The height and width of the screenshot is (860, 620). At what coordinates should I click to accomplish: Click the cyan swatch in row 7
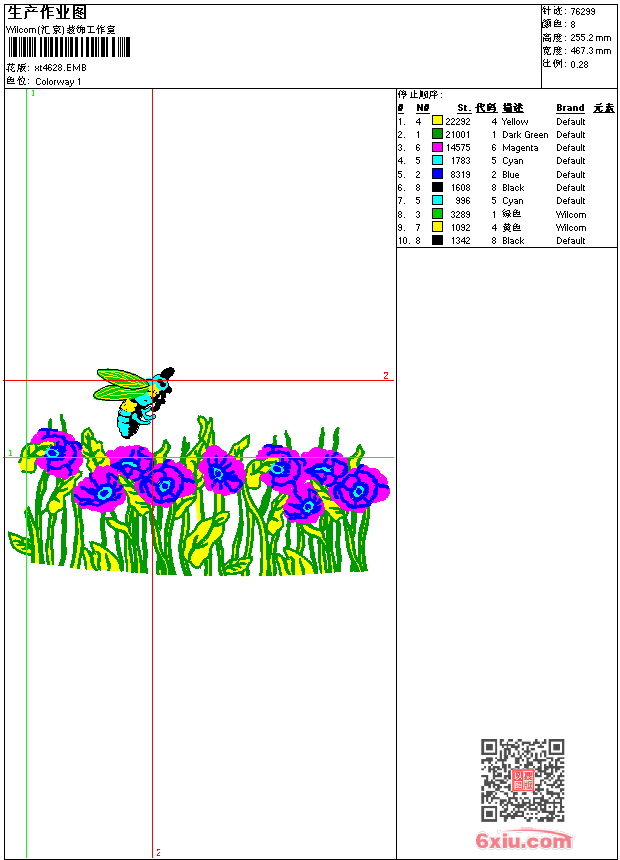tap(437, 200)
